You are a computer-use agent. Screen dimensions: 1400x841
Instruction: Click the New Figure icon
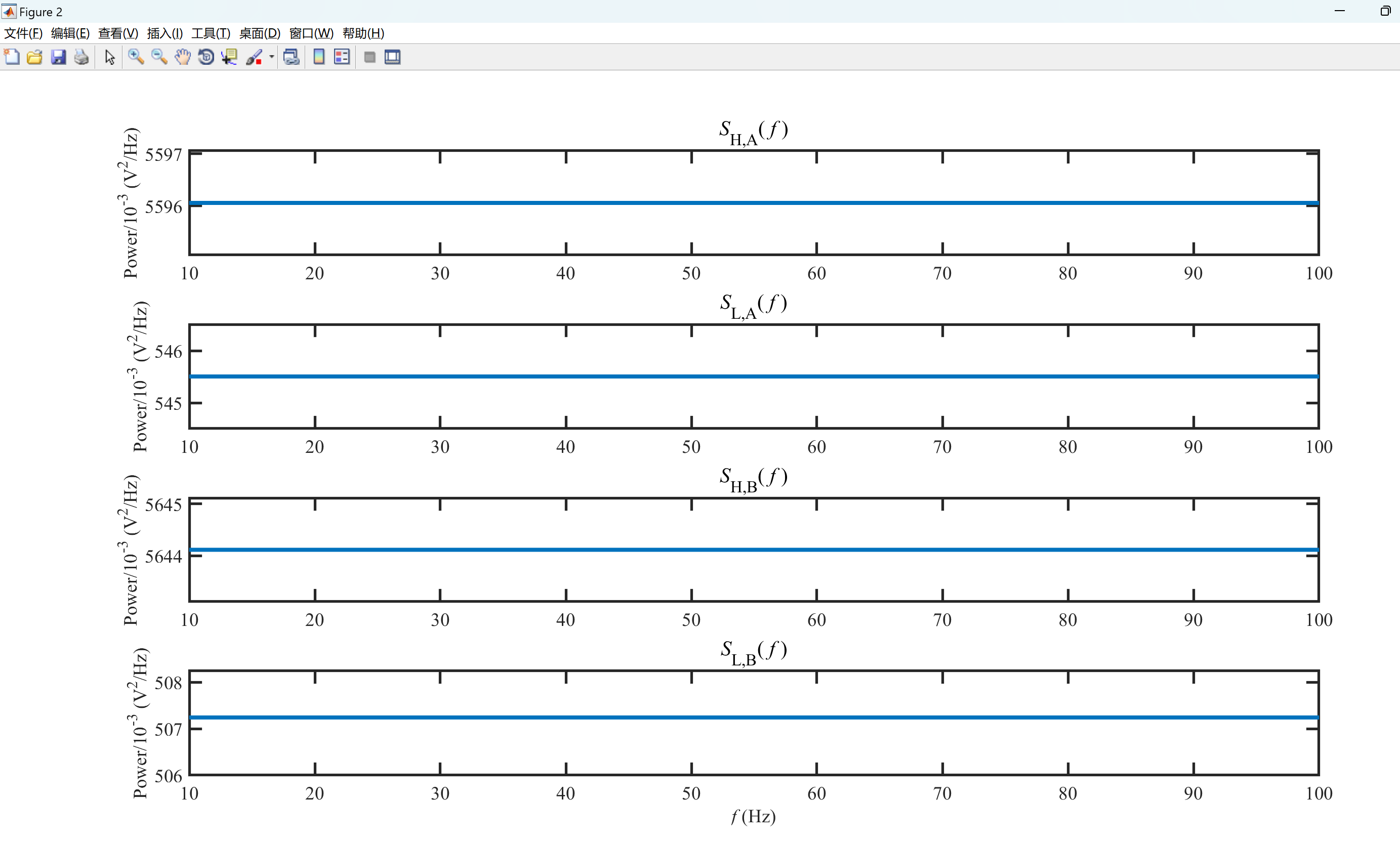(x=11, y=57)
